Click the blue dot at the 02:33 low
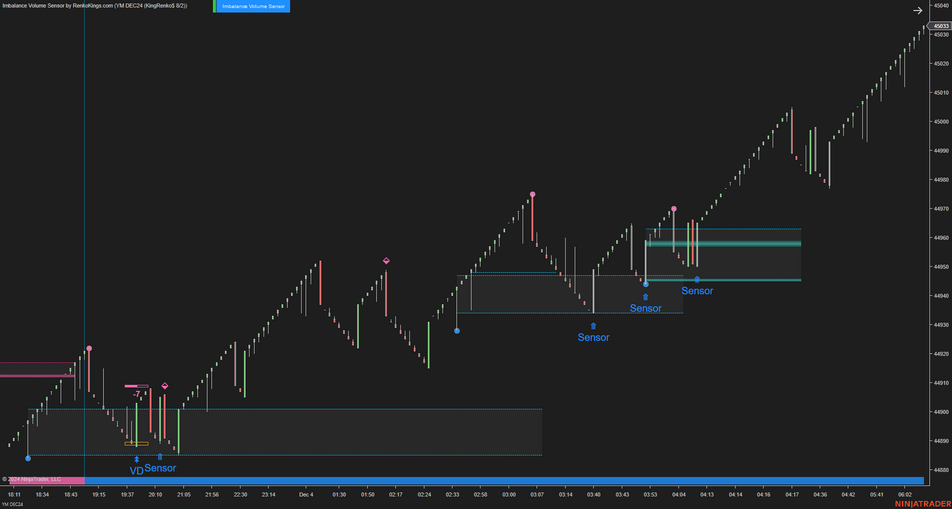 click(x=457, y=330)
